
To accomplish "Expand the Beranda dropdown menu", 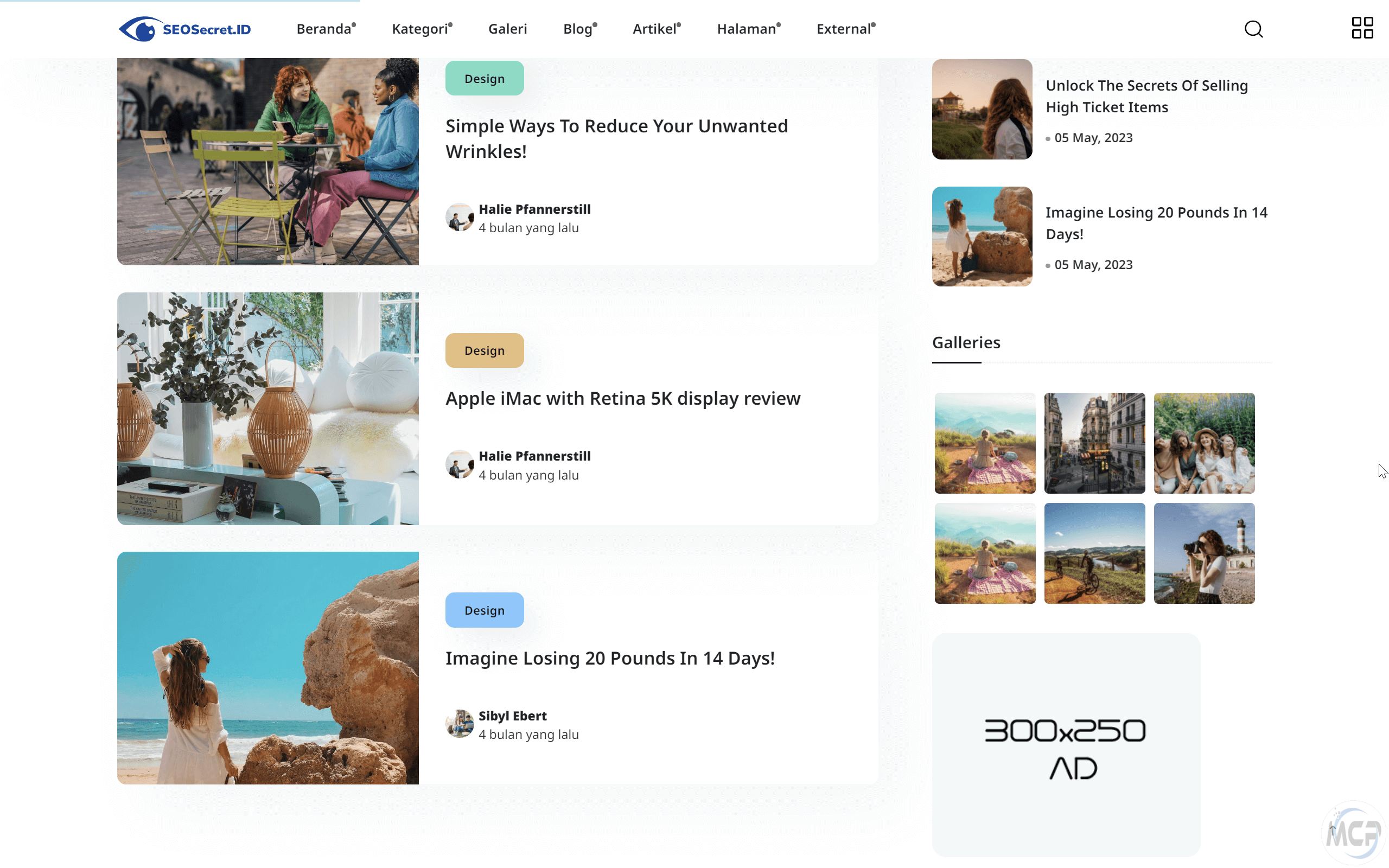I will pyautogui.click(x=326, y=29).
